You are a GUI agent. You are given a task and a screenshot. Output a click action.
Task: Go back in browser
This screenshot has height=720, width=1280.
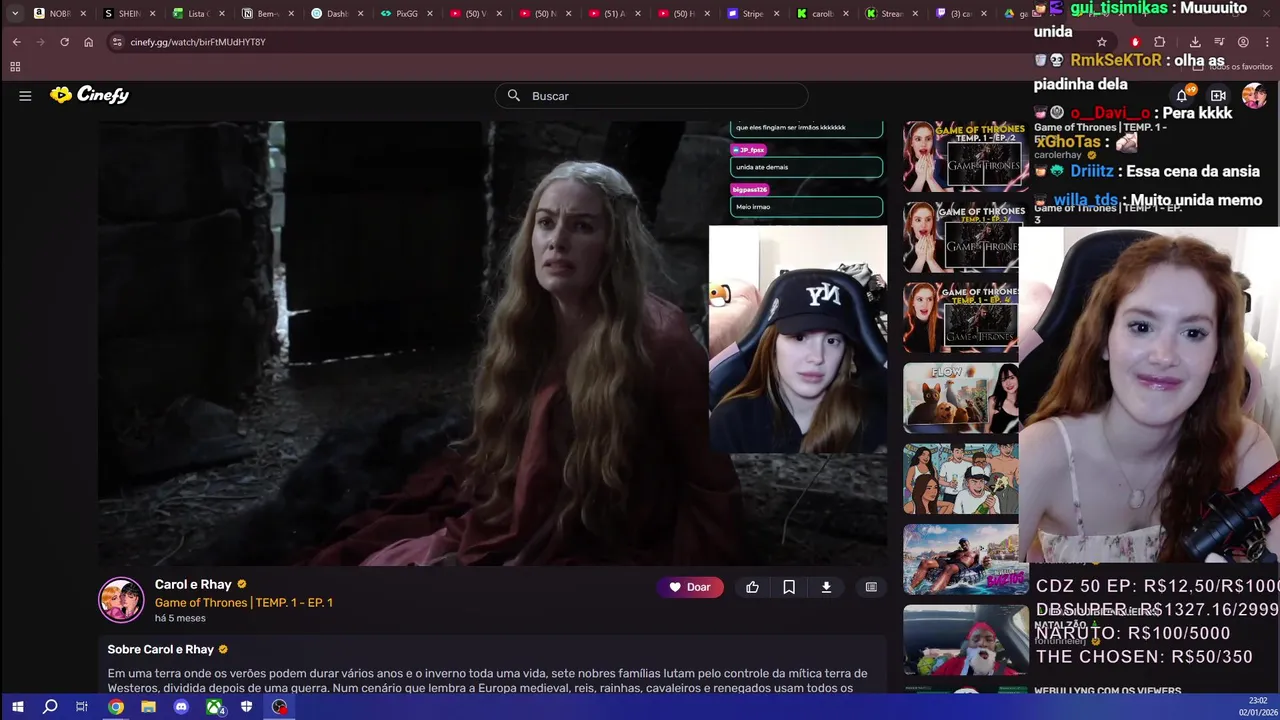(x=17, y=42)
